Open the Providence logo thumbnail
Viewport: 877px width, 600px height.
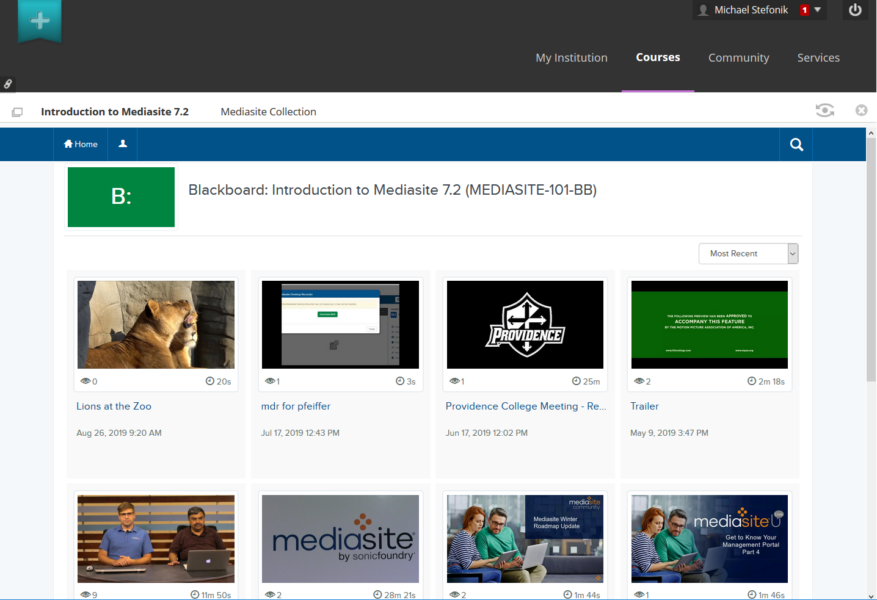click(525, 325)
